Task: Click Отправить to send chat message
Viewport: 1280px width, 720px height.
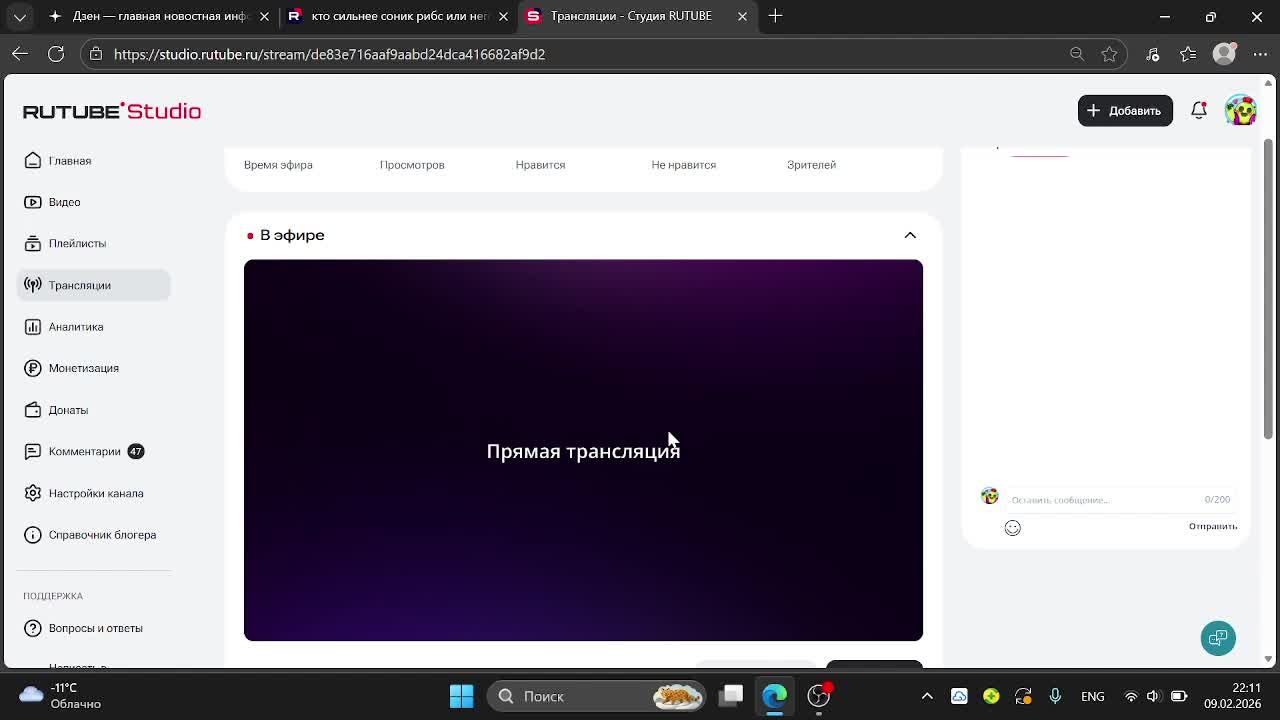Action: pyautogui.click(x=1213, y=526)
